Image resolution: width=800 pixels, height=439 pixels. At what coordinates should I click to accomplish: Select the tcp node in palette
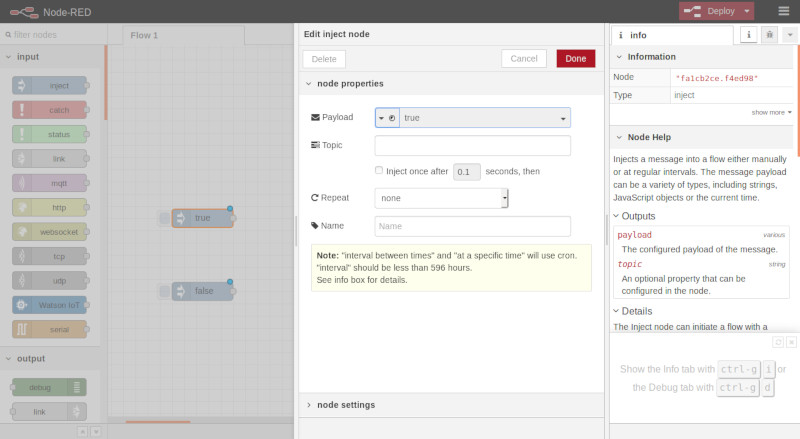click(49, 256)
